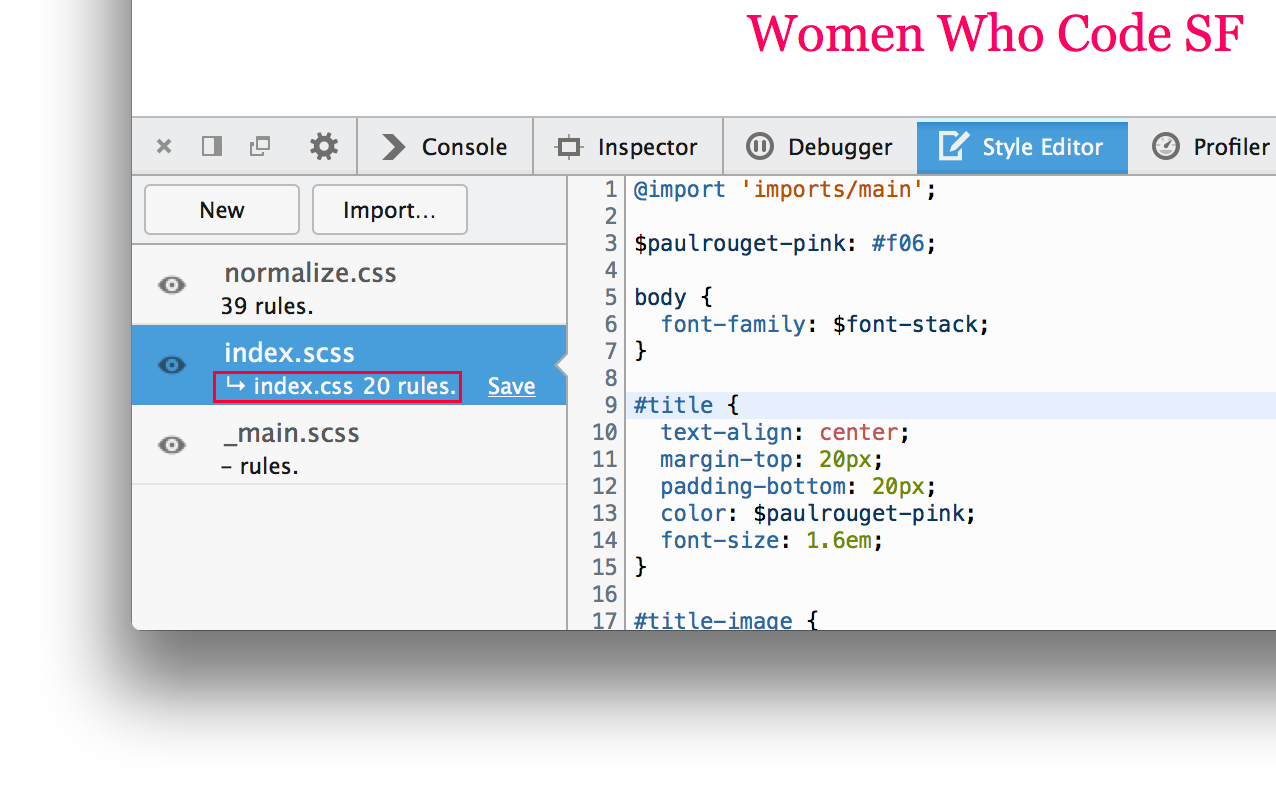Click text-align: center line
The image size is (1276, 786).
point(785,433)
